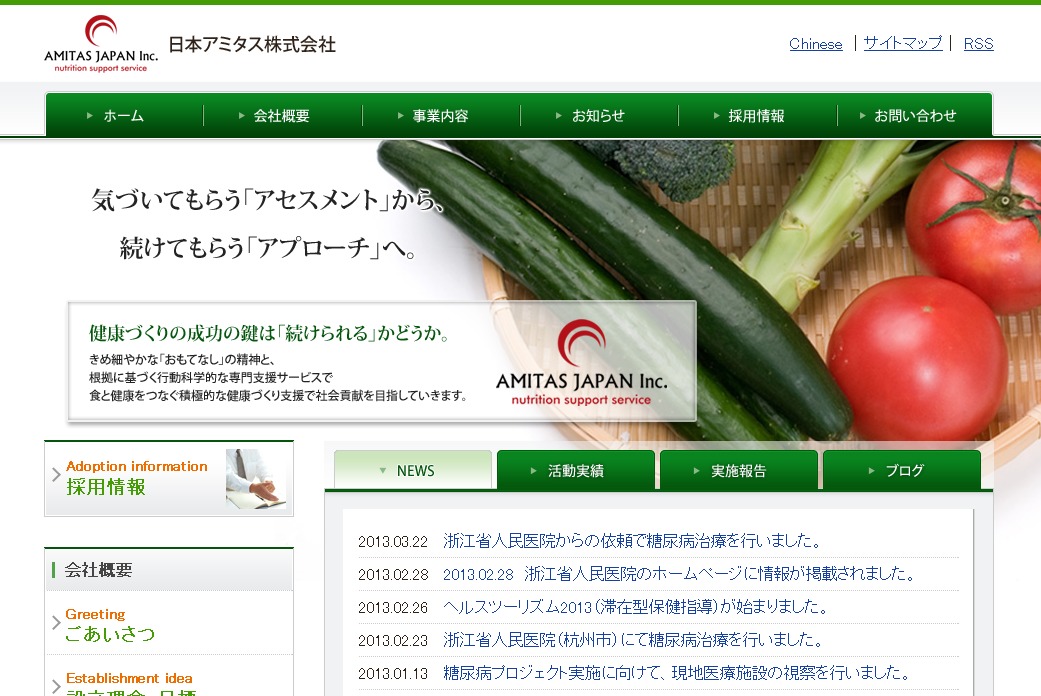Click the arrow icon beside ホーム

click(90, 116)
